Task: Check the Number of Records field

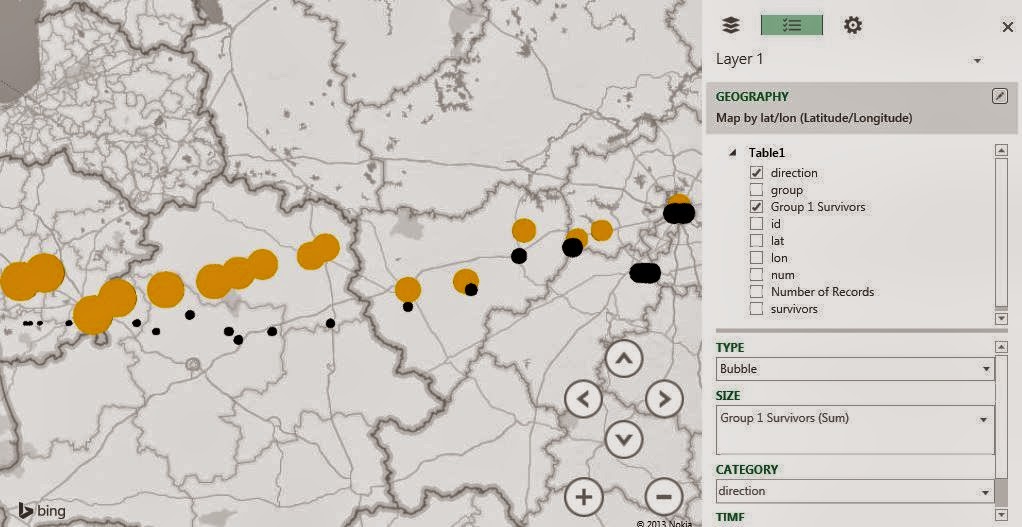Action: click(x=756, y=291)
